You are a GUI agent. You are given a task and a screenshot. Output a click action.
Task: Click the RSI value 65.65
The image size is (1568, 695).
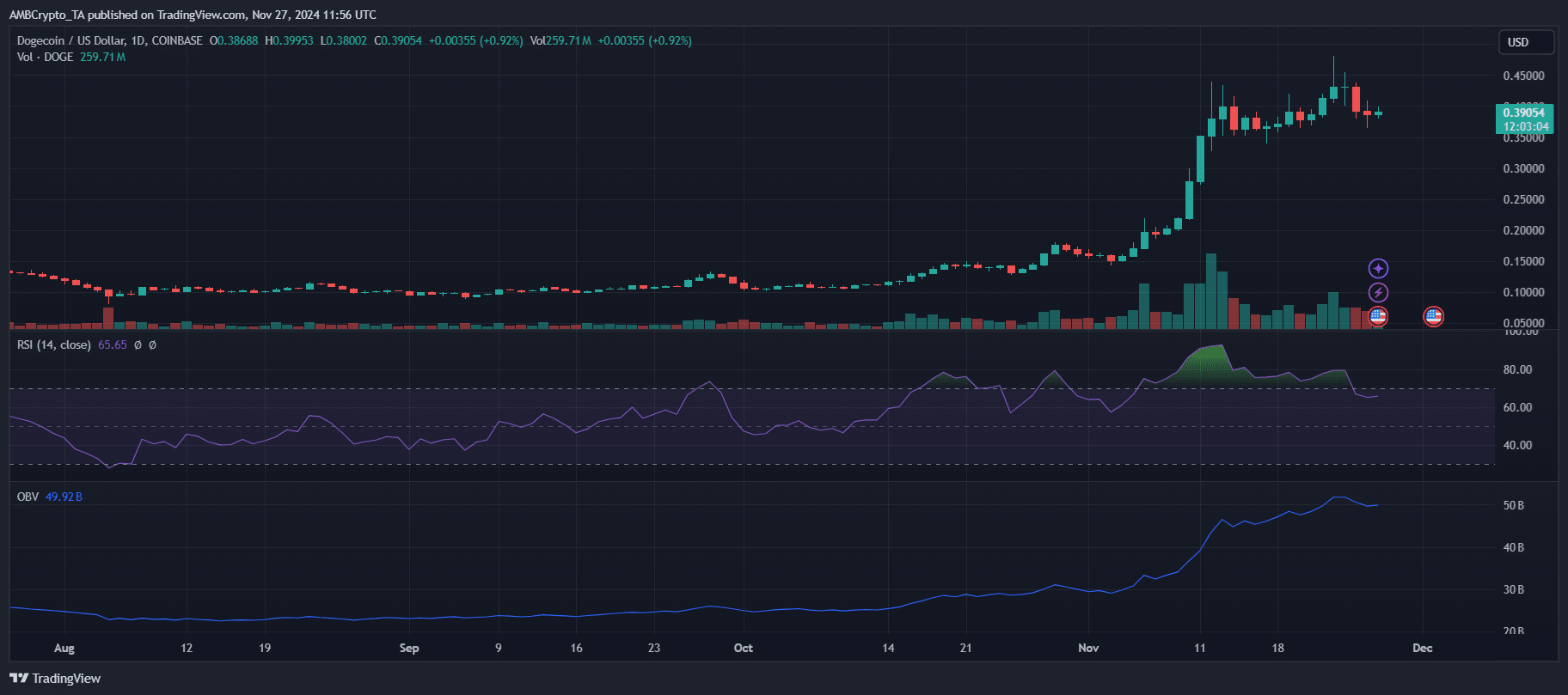tap(112, 344)
